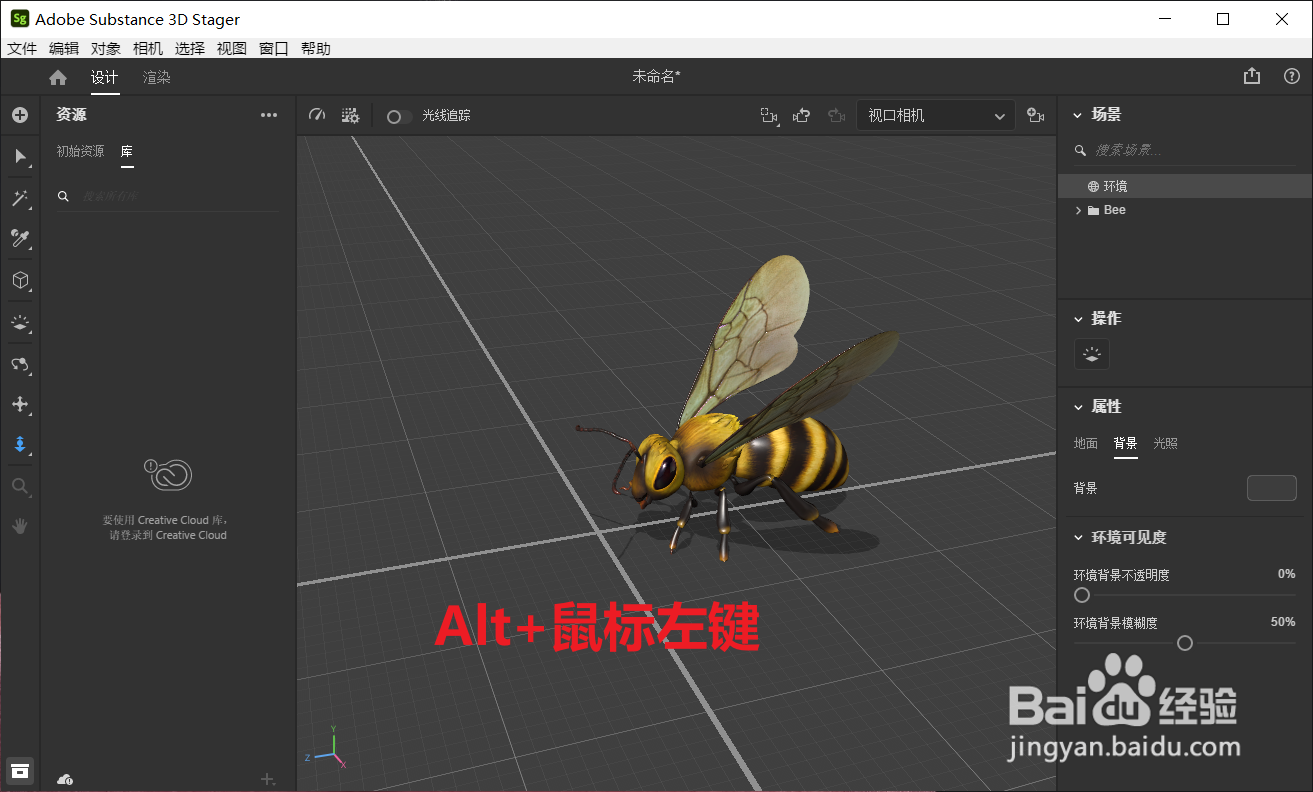
Task: Open the 视口相机 camera dropdown
Action: tap(934, 115)
